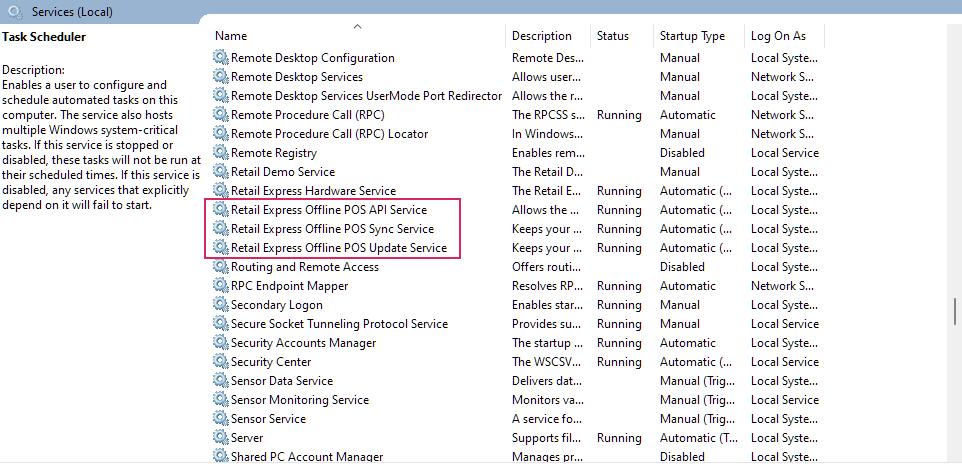Click the RPC Endpoint Mapper gear icon
Viewport: 962px width, 464px height.
220,286
